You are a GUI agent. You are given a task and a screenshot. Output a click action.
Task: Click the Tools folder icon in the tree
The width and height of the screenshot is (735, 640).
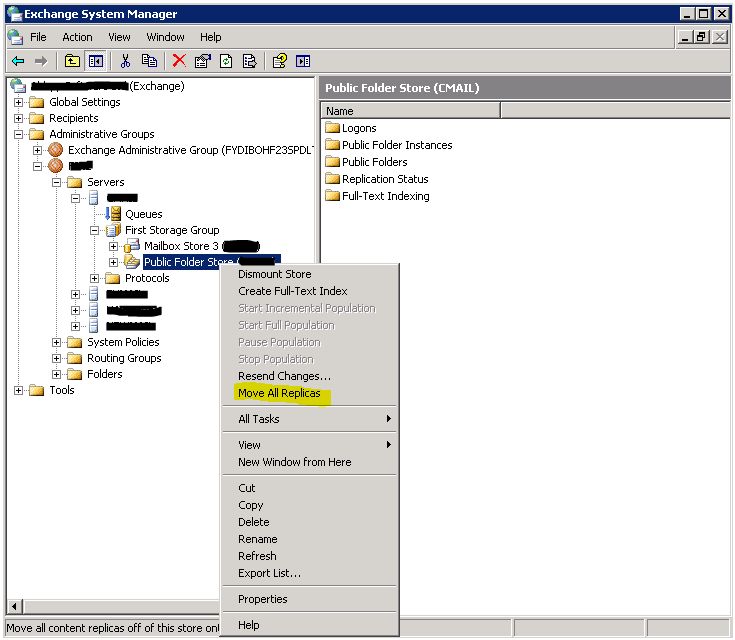pyautogui.click(x=37, y=390)
